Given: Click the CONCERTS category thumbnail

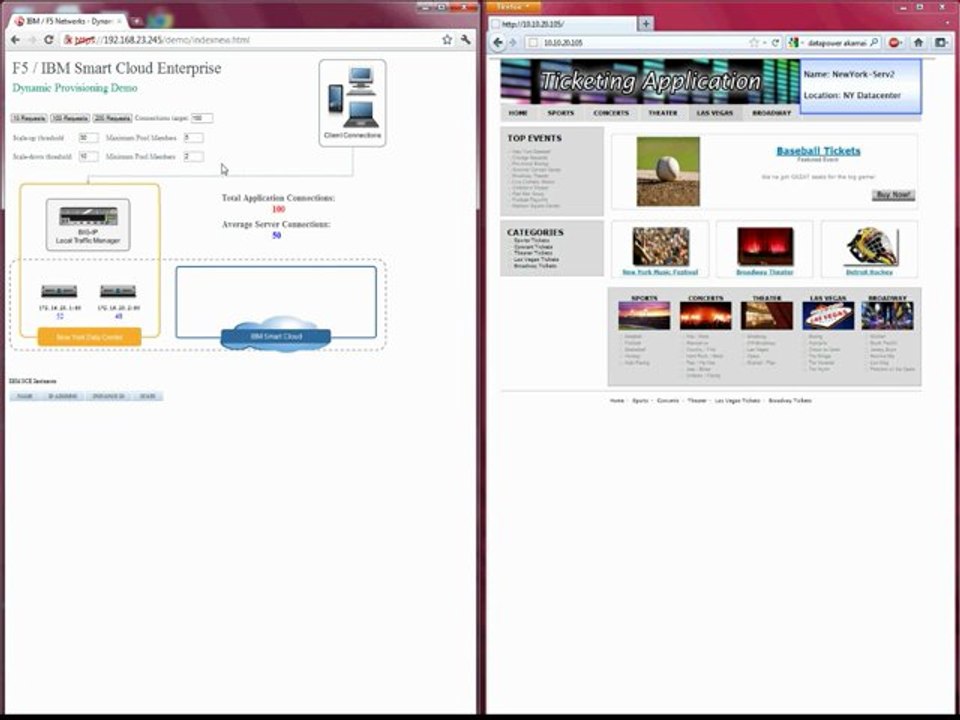Looking at the screenshot, I should pyautogui.click(x=705, y=316).
